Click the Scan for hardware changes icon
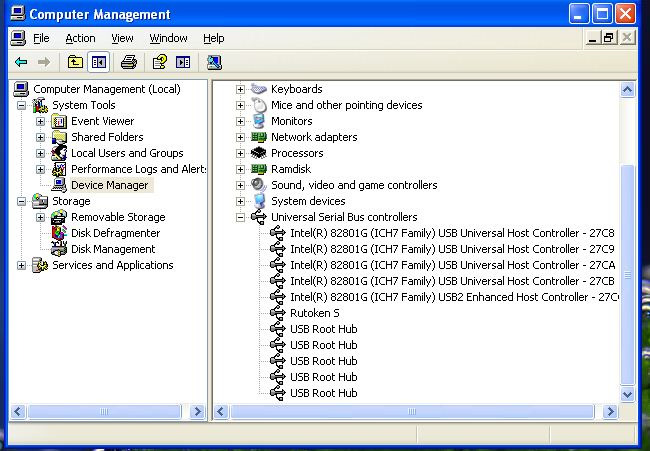The height and width of the screenshot is (451, 650). pyautogui.click(x=214, y=62)
